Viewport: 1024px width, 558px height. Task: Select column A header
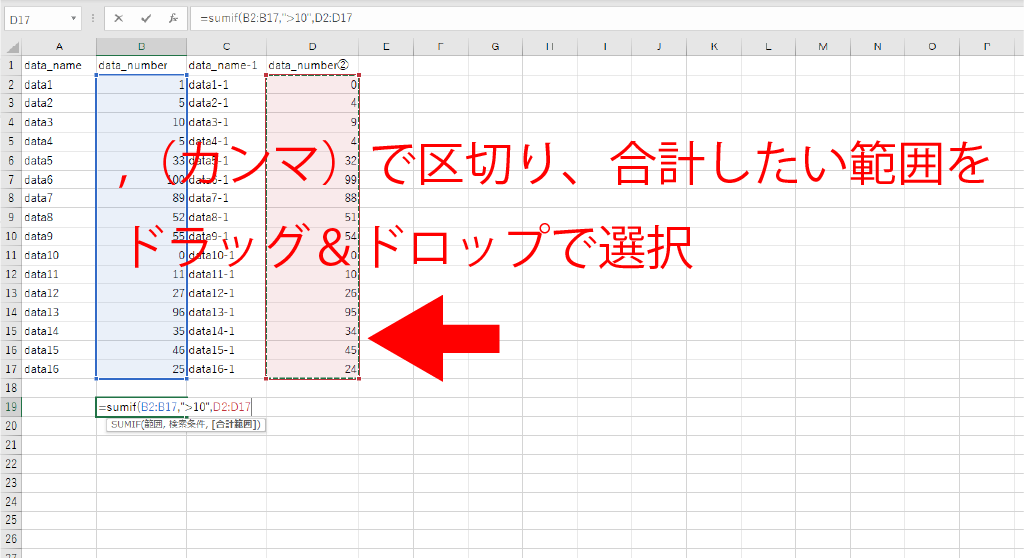(x=59, y=47)
